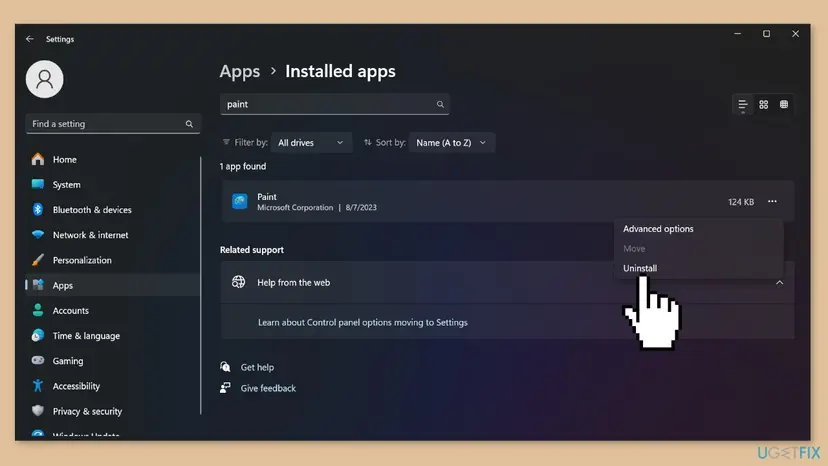
Task: Click the Related support heading
Action: [x=252, y=250]
